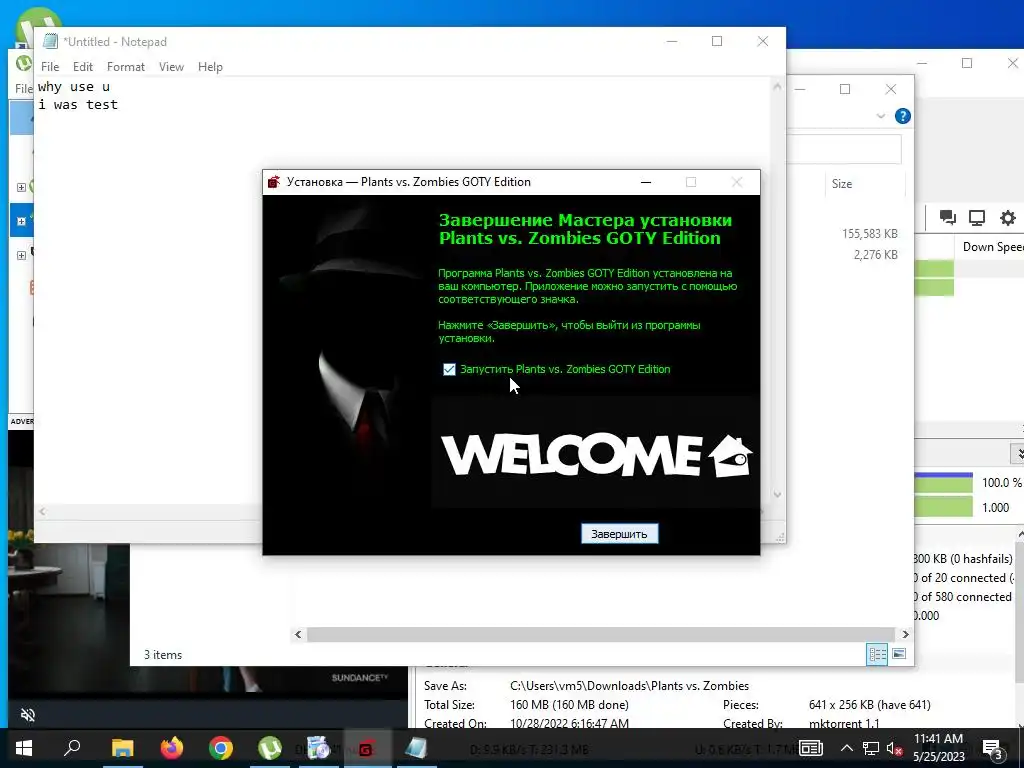Screen dimensions: 1024x768
Task: Expand first tree node in uTorrent sidebar
Action: click(21, 187)
